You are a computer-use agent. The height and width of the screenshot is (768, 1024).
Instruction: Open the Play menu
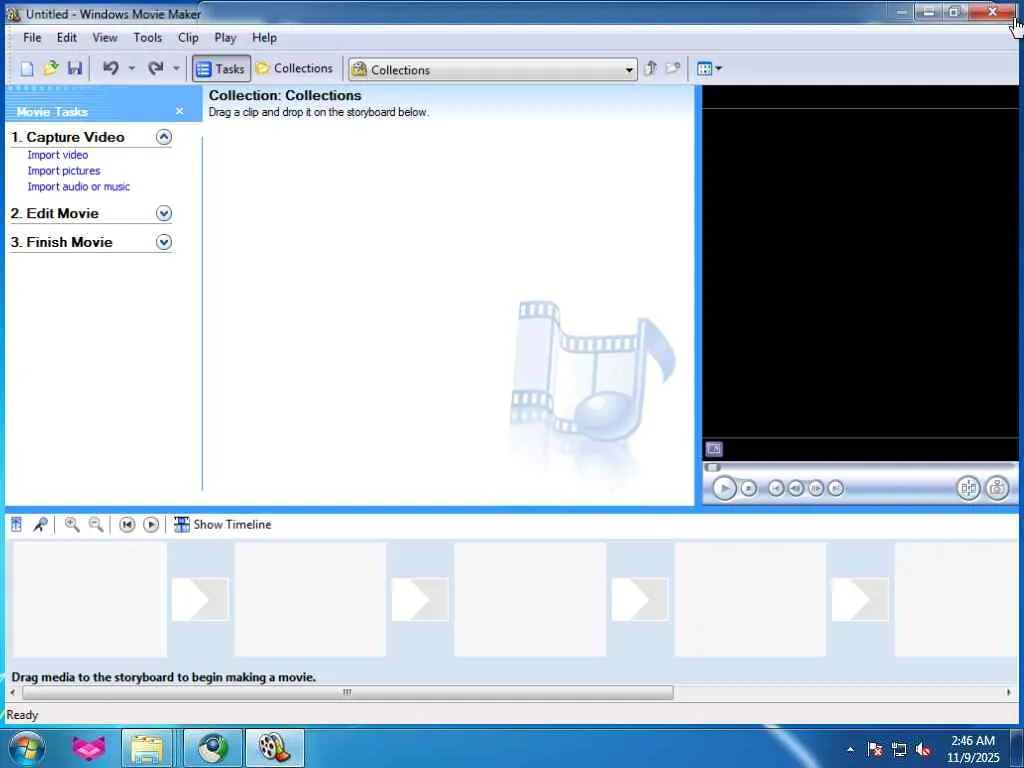tap(225, 38)
